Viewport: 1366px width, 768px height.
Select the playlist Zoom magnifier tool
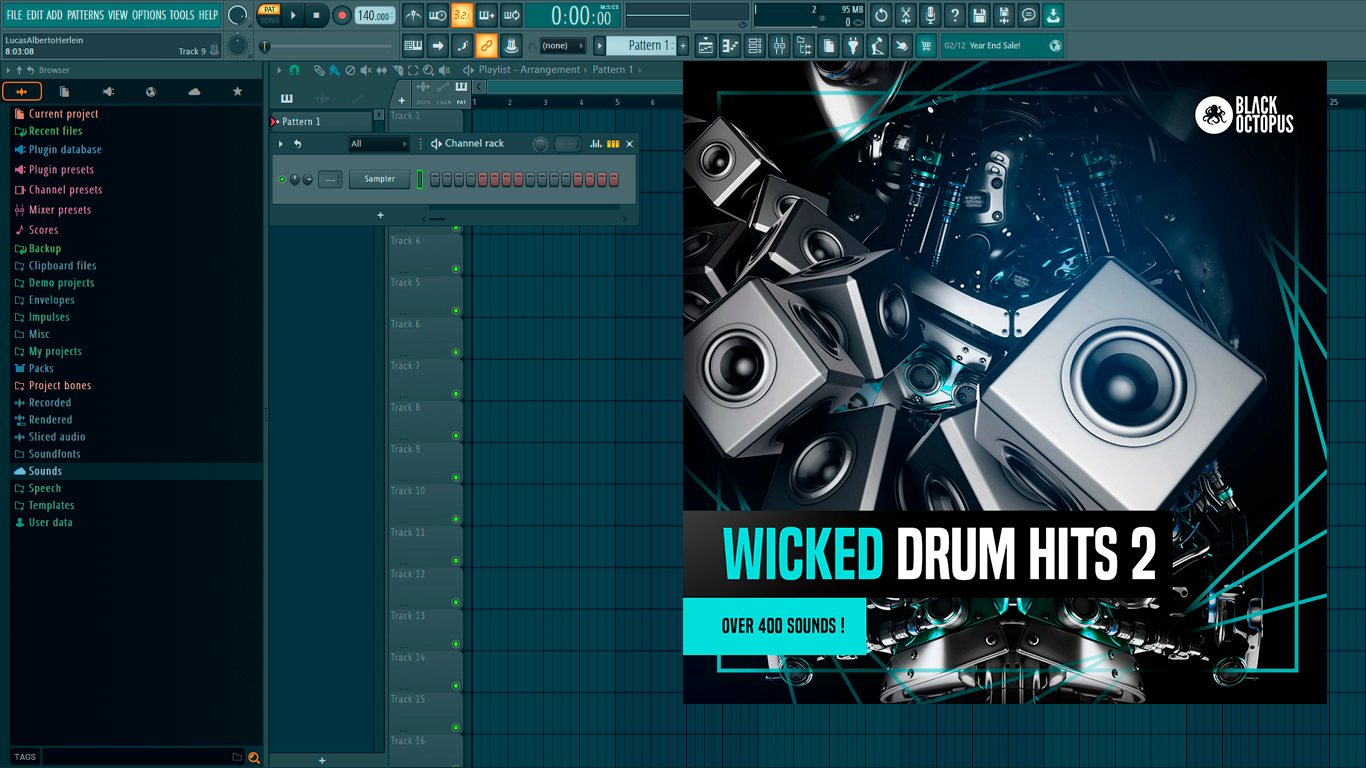pos(428,70)
